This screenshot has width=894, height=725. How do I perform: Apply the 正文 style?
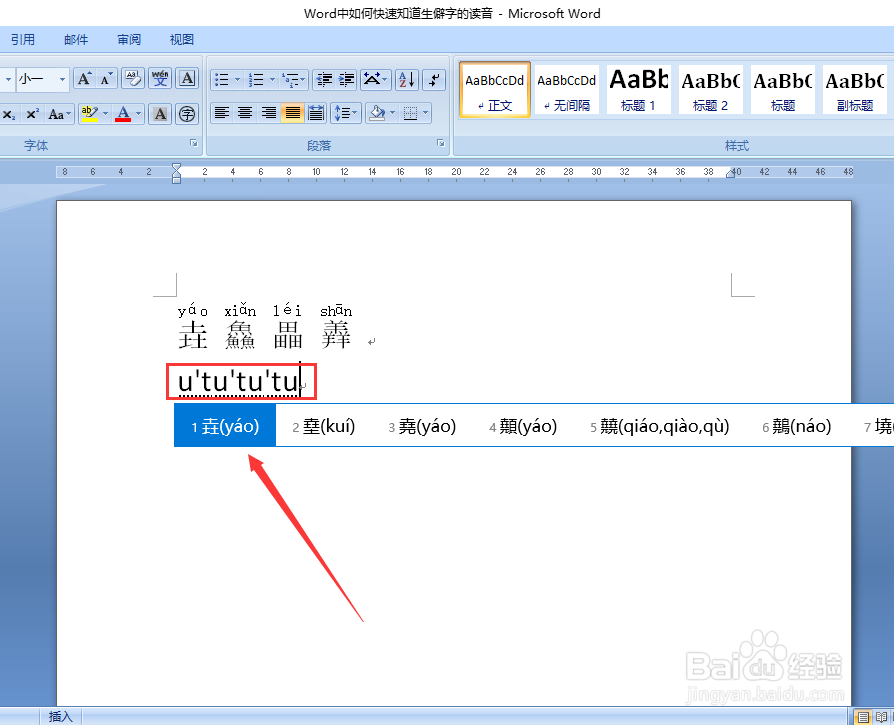pos(495,90)
